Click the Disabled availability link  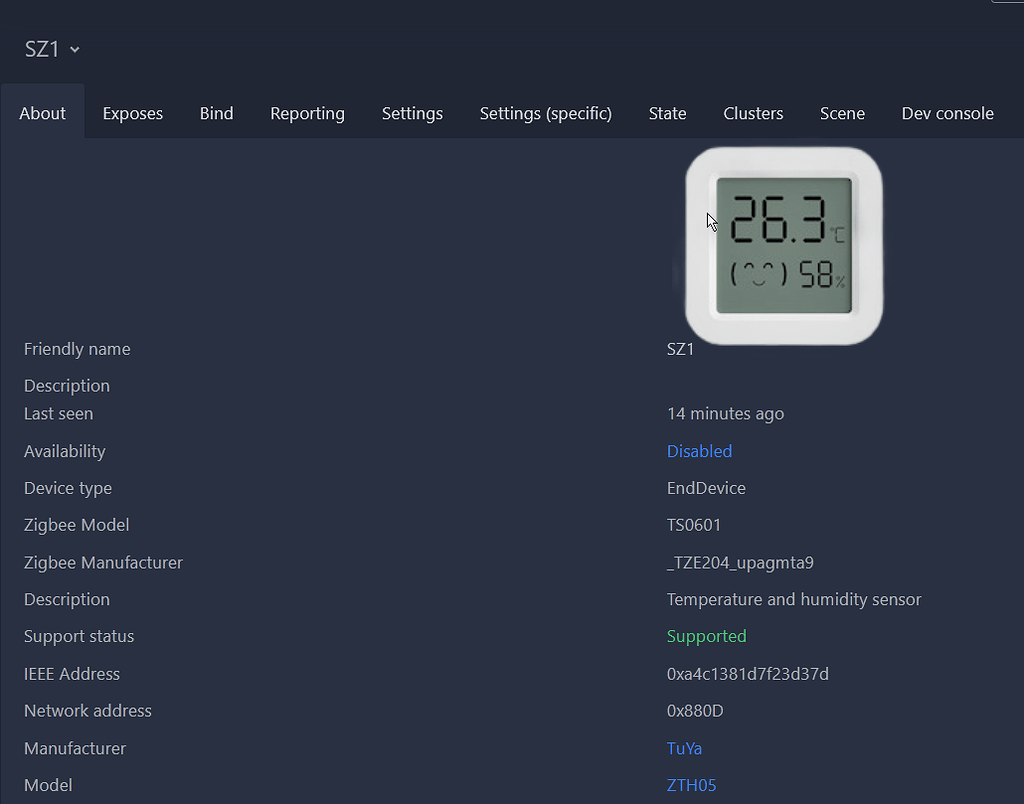699,451
